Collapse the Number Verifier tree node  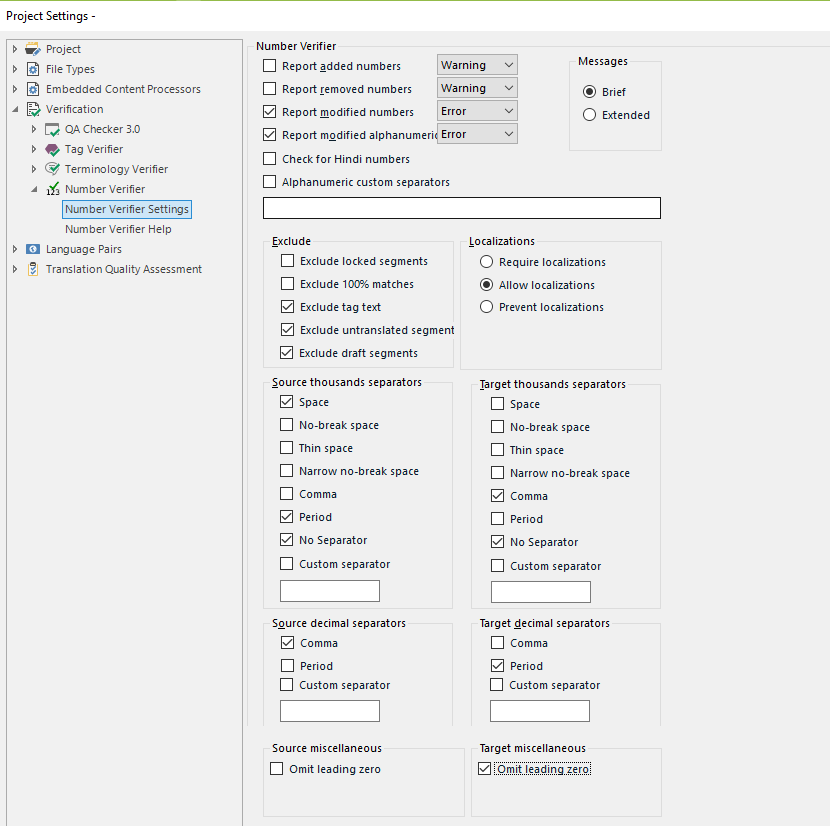[x=34, y=189]
